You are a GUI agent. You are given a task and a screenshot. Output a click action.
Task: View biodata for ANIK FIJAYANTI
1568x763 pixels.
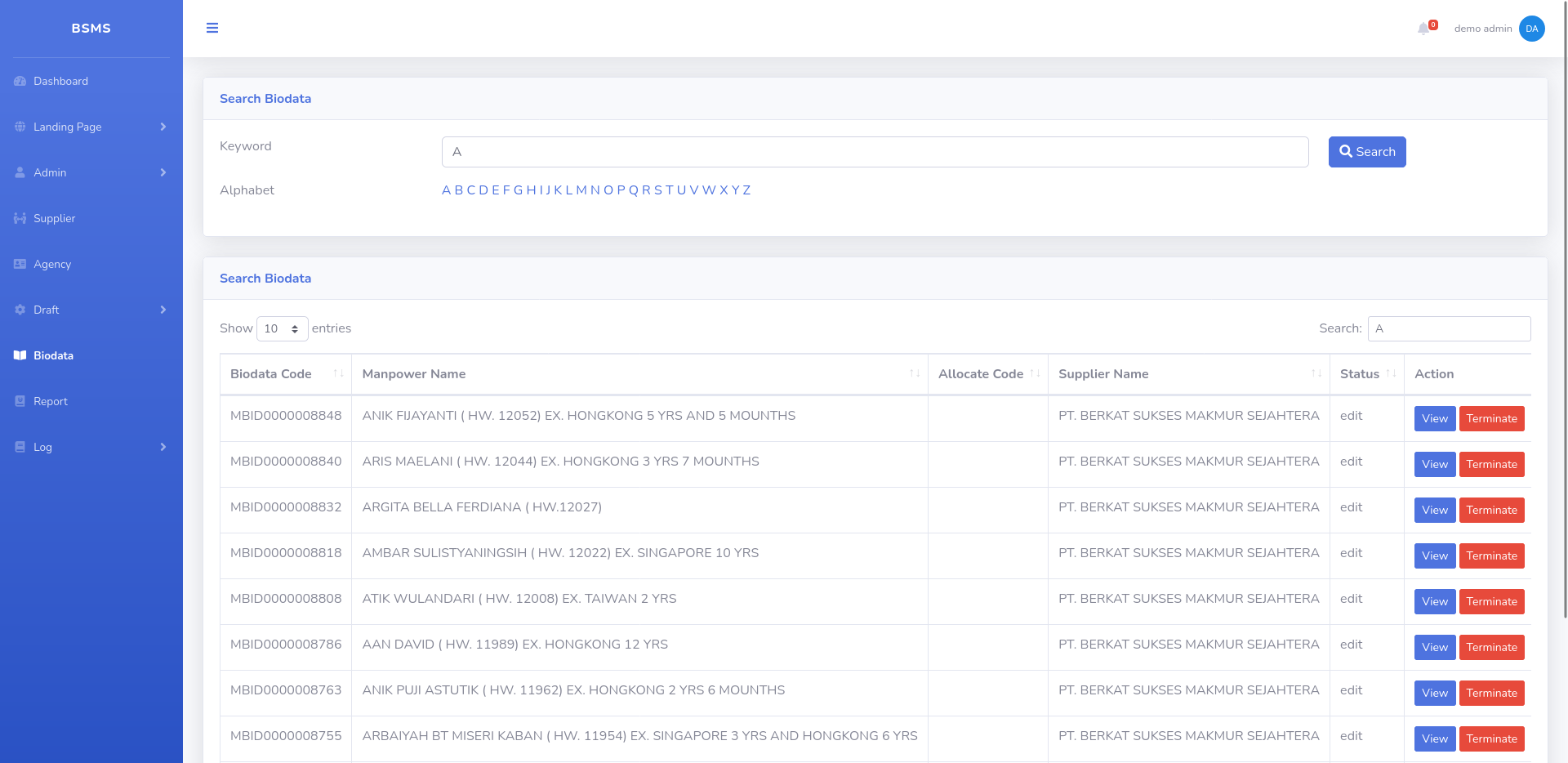click(1435, 418)
